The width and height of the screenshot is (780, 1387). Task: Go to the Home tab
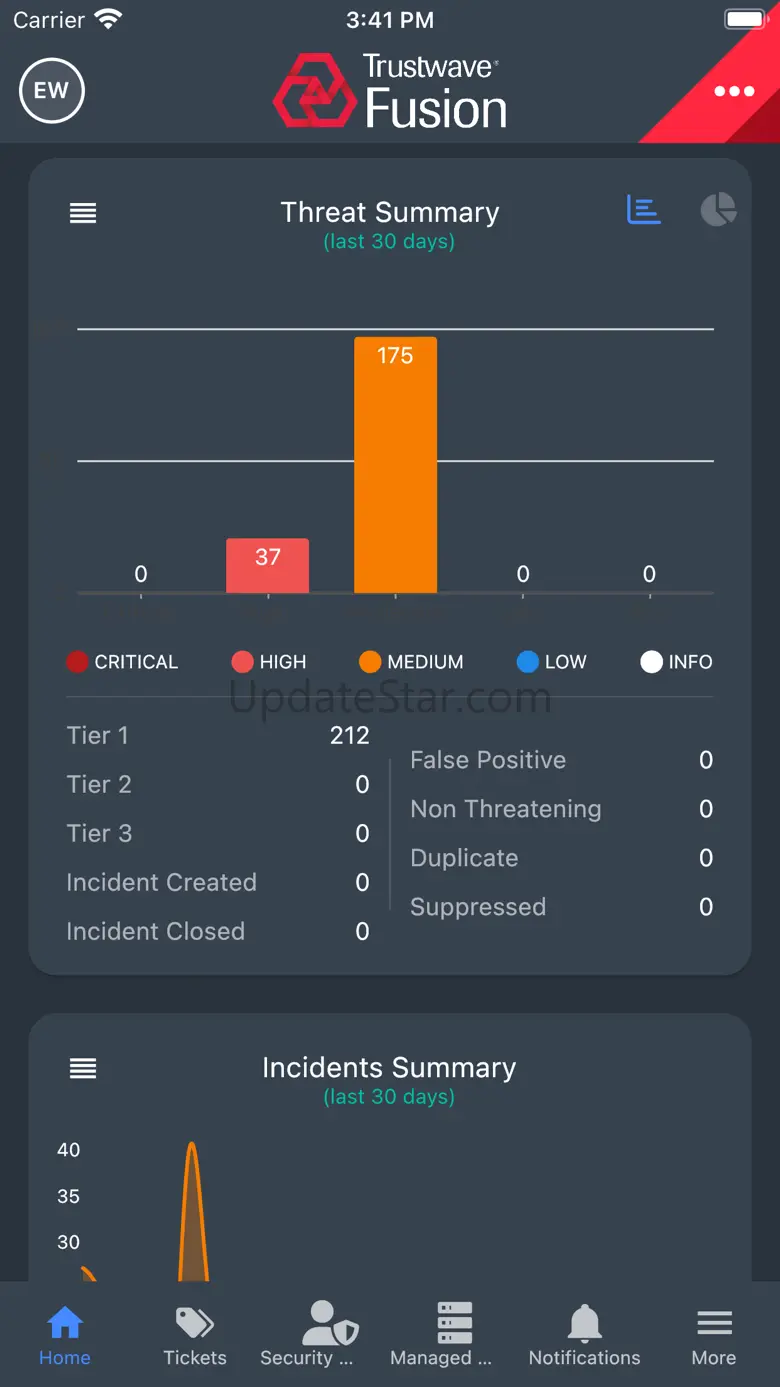coord(65,1335)
